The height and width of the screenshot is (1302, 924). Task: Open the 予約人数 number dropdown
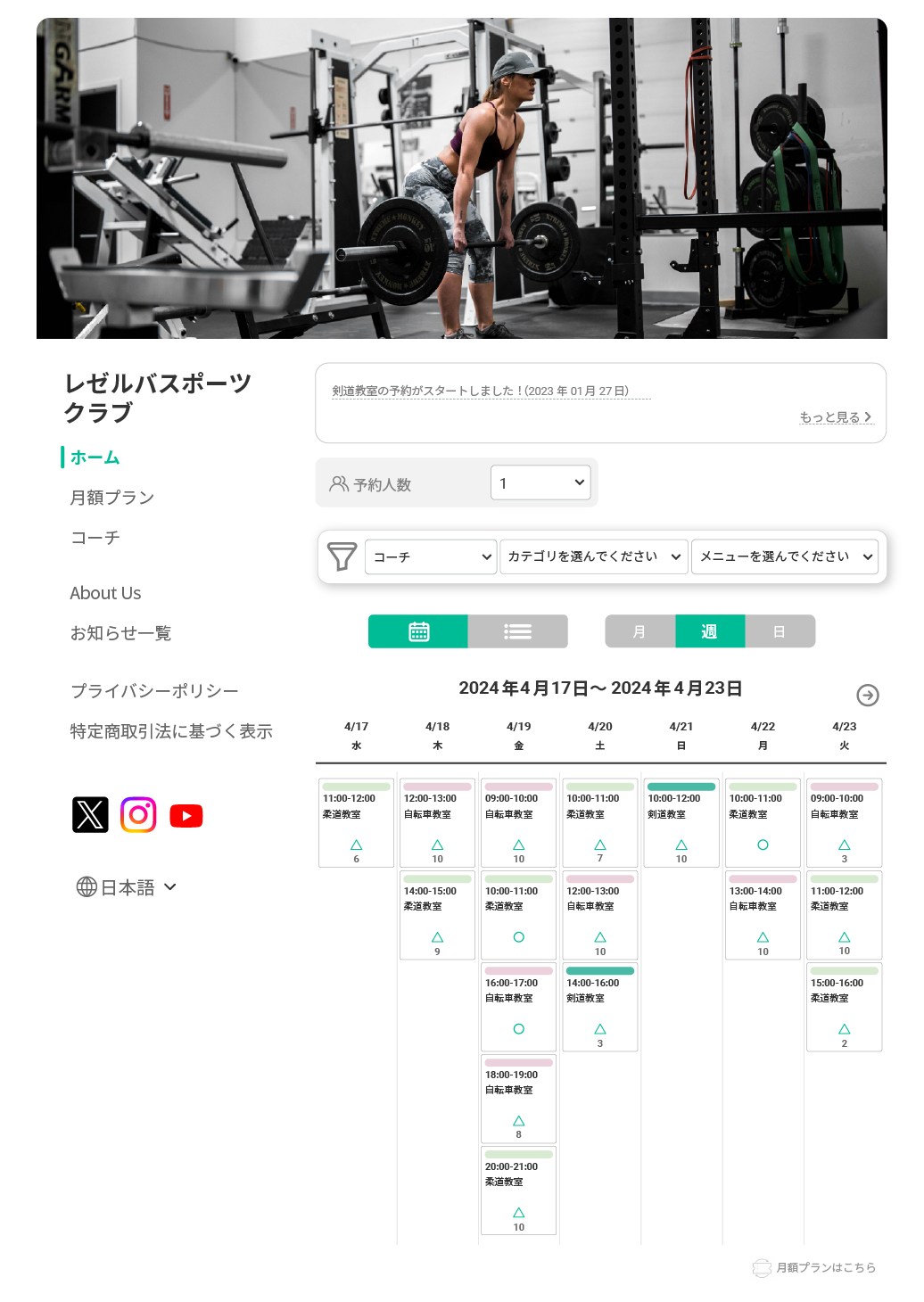coord(540,482)
